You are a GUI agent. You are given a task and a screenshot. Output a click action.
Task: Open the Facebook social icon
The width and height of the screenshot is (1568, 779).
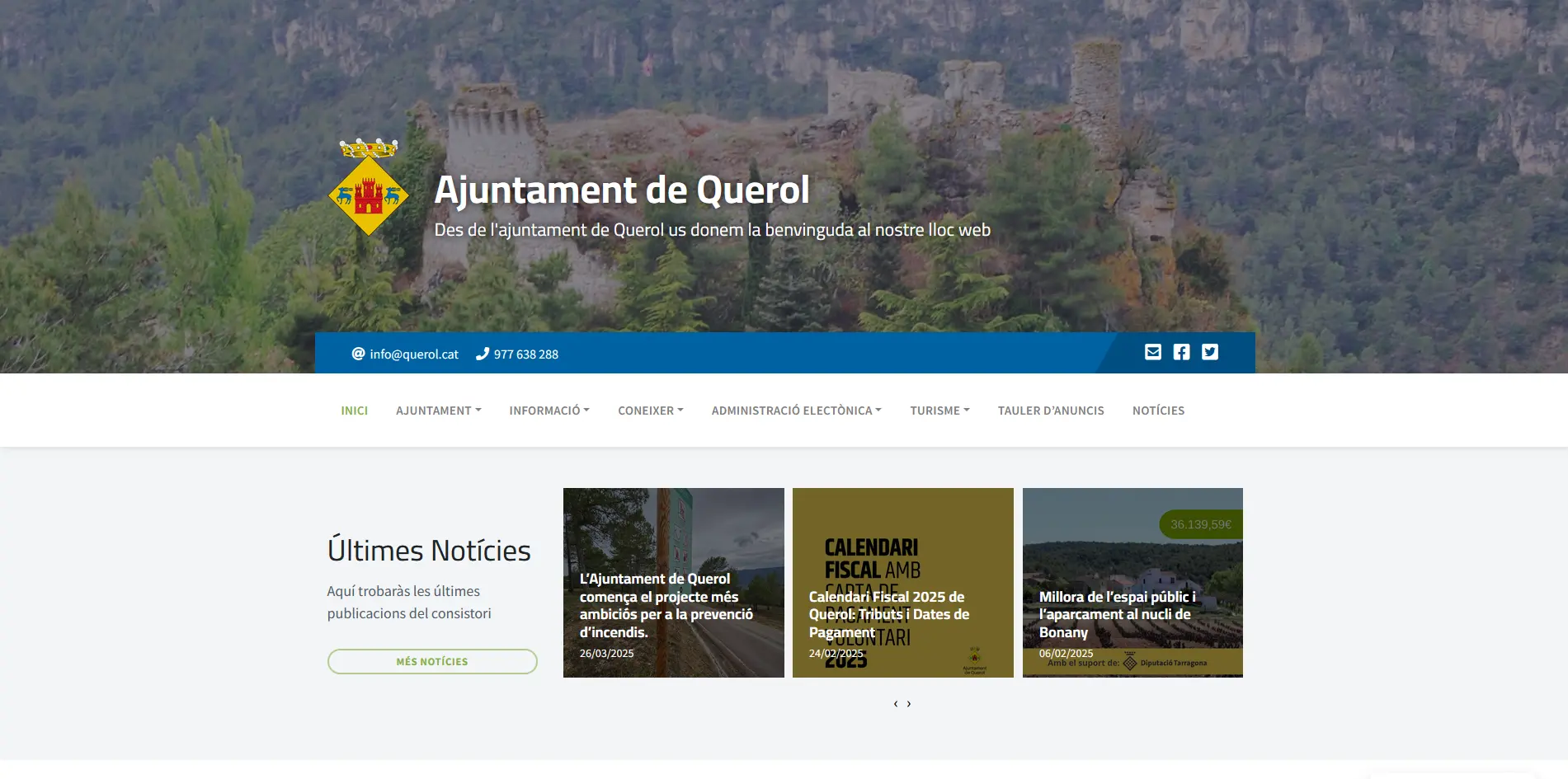(x=1181, y=352)
